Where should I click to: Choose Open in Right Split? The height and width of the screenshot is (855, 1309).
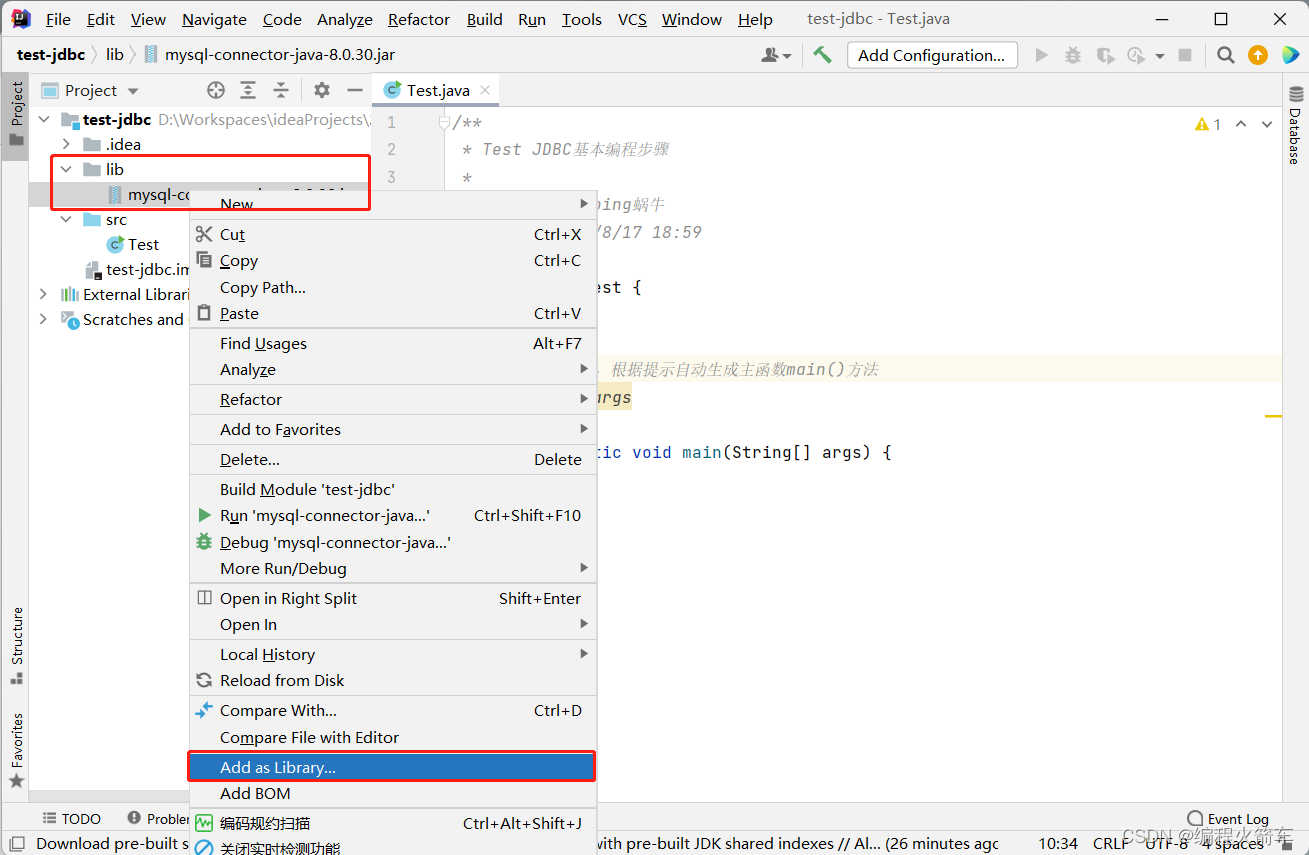coord(392,598)
